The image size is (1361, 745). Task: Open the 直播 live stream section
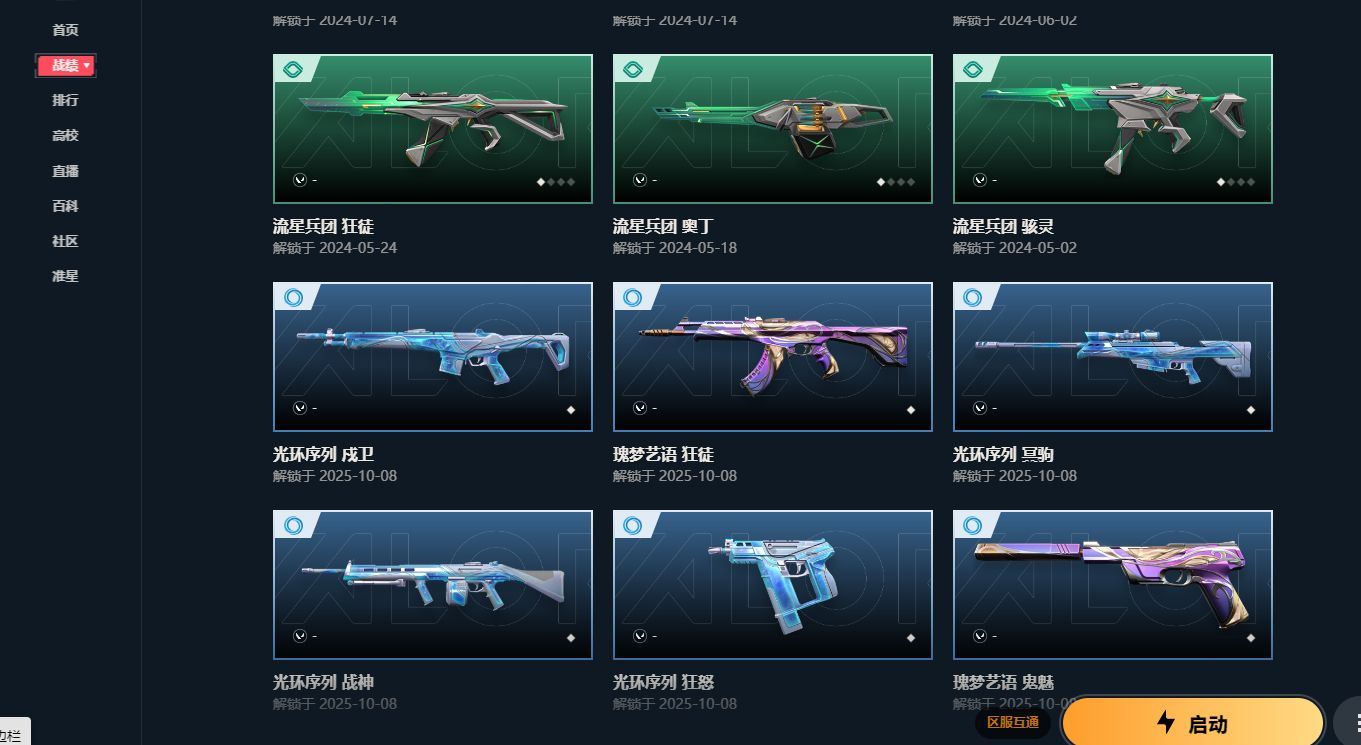click(65, 171)
